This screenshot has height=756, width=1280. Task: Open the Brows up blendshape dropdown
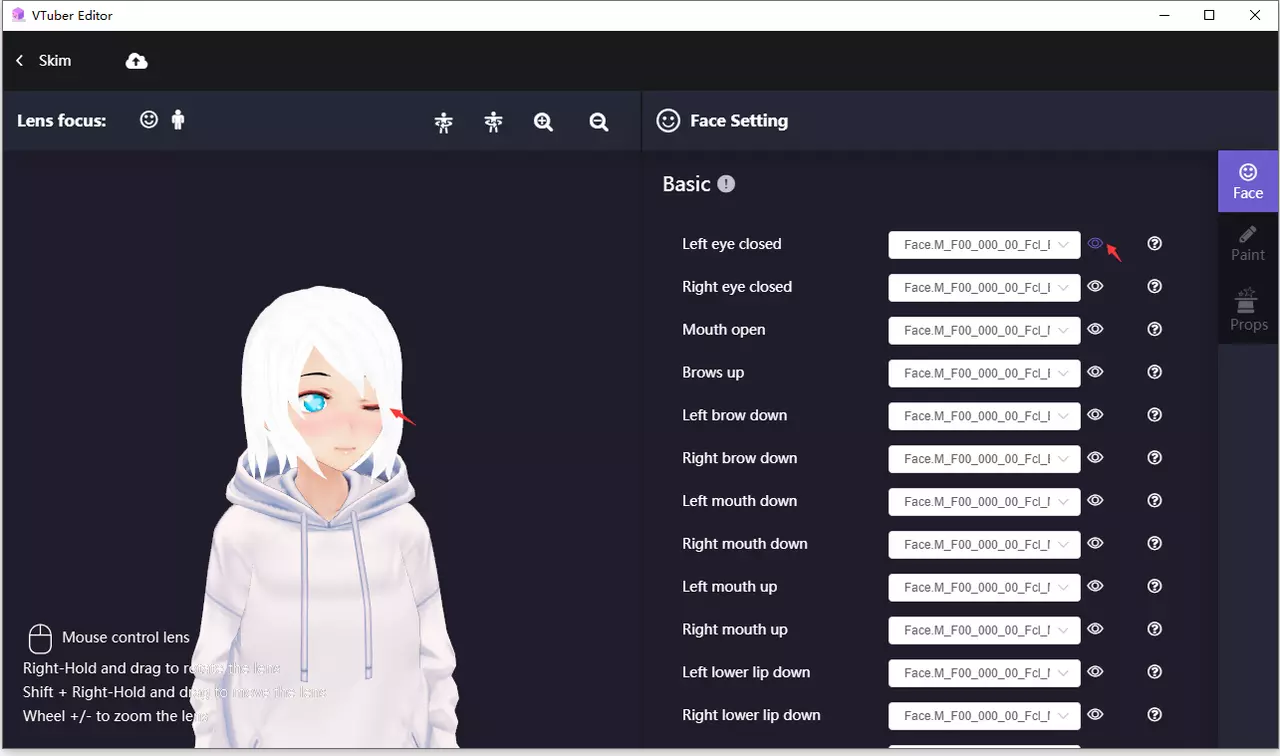pos(984,373)
